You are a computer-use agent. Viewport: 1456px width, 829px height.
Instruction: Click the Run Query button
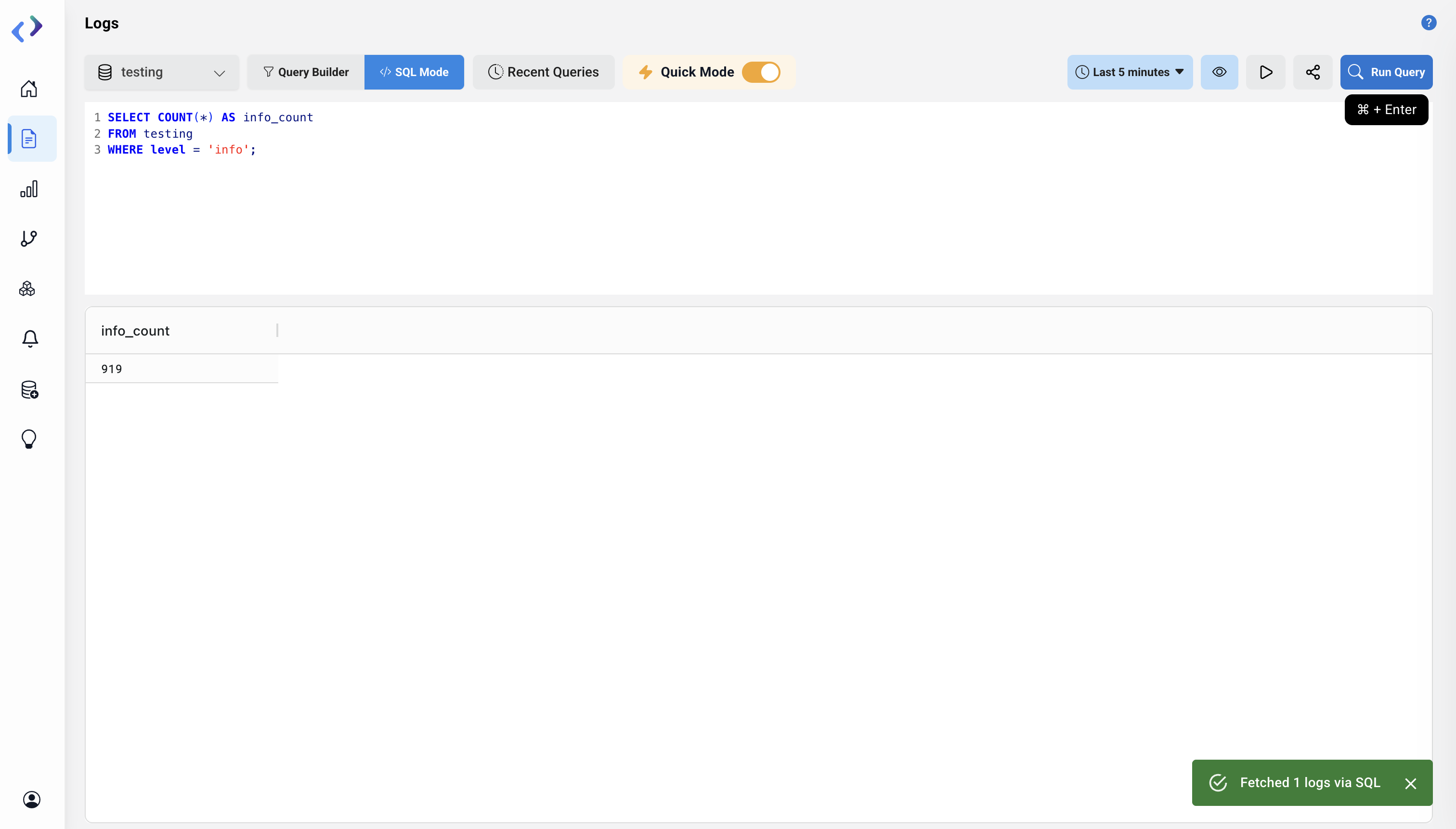pos(1387,72)
